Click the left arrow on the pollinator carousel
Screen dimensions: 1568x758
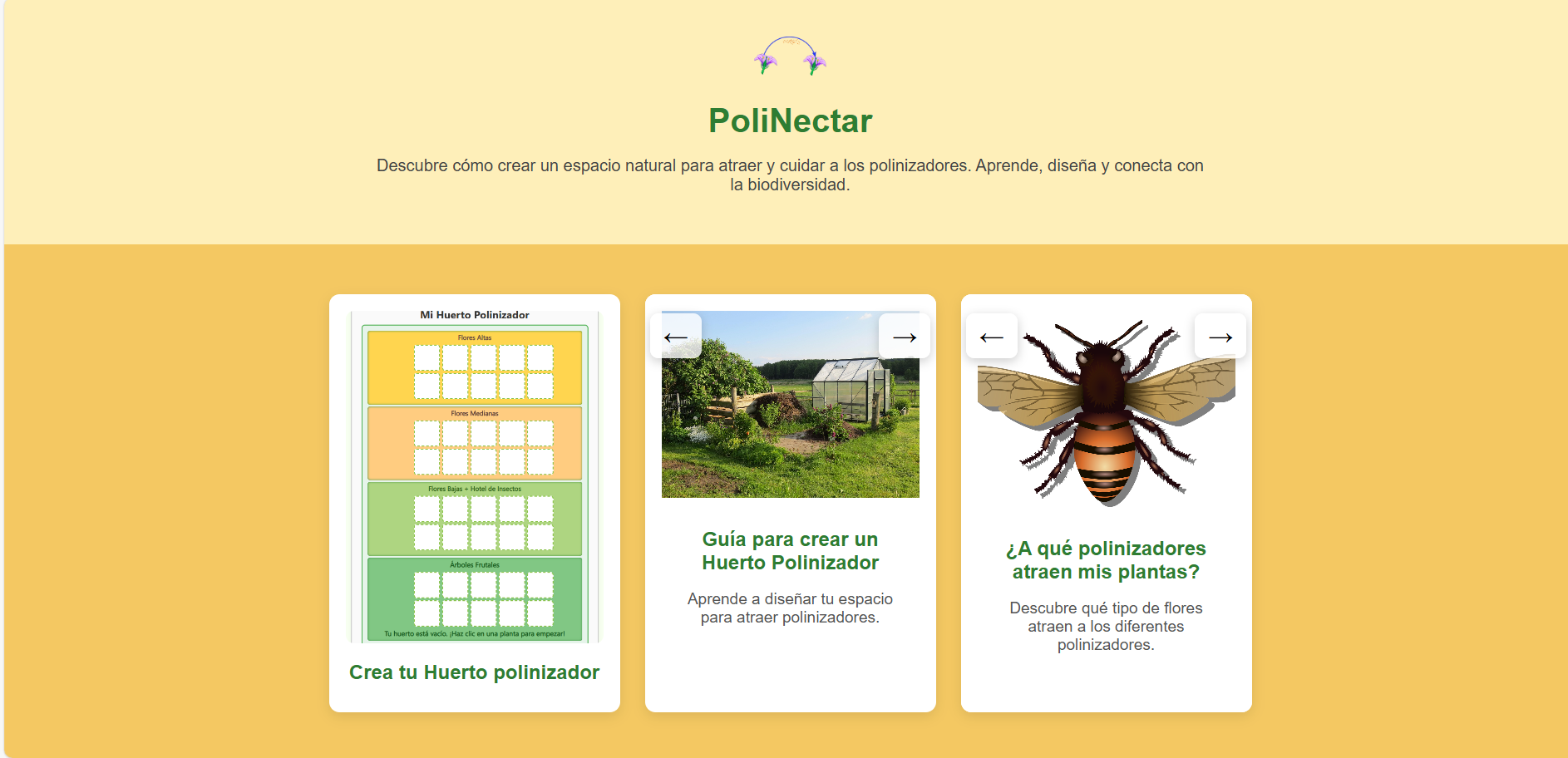[x=991, y=336]
